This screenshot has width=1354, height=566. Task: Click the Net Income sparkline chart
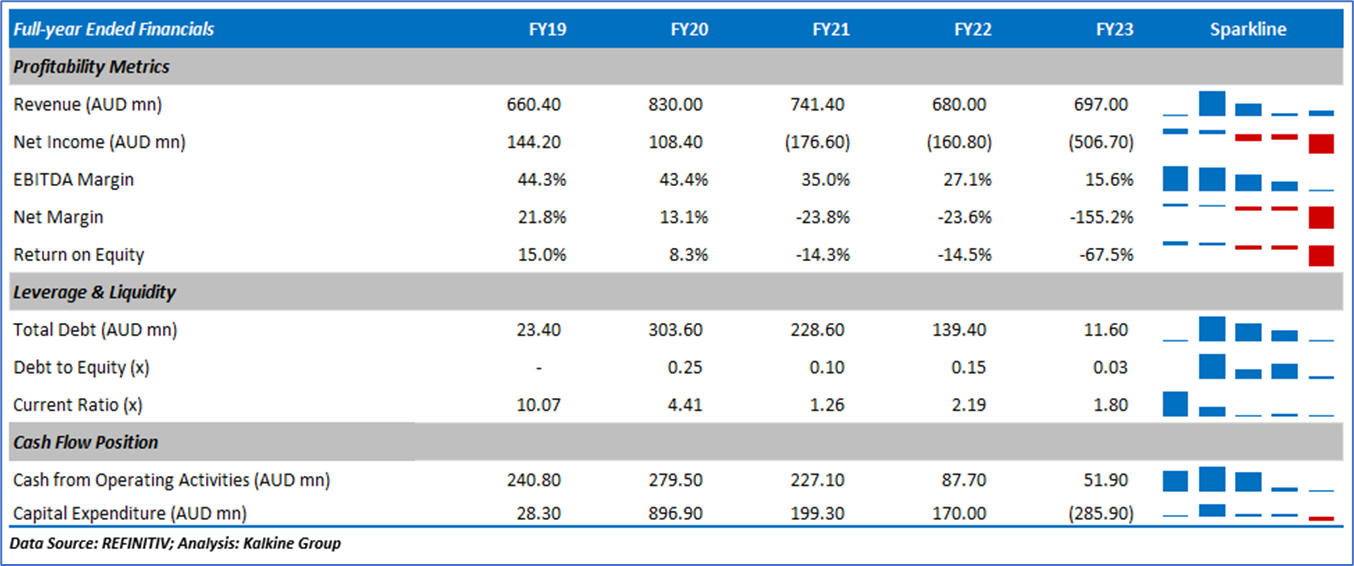(x=1248, y=142)
